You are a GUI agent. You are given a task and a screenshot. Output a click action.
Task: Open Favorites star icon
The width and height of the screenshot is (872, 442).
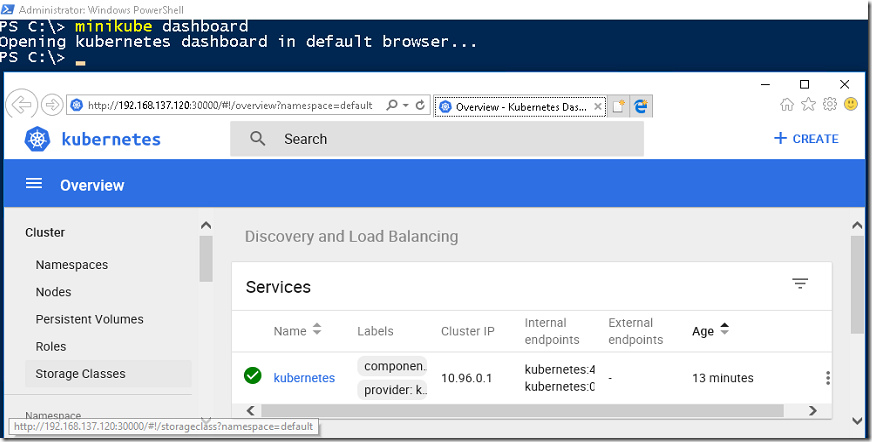click(x=808, y=105)
